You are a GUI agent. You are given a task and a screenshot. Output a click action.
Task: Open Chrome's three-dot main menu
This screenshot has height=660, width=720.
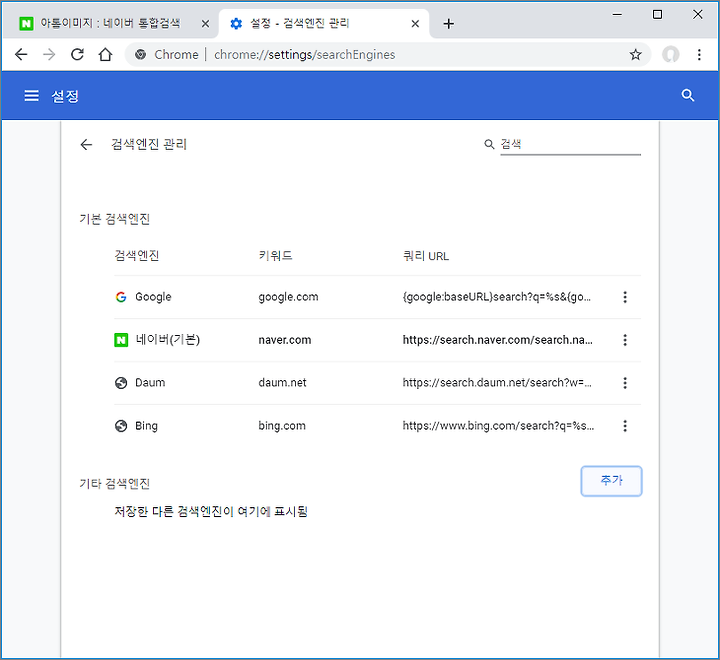click(x=699, y=55)
